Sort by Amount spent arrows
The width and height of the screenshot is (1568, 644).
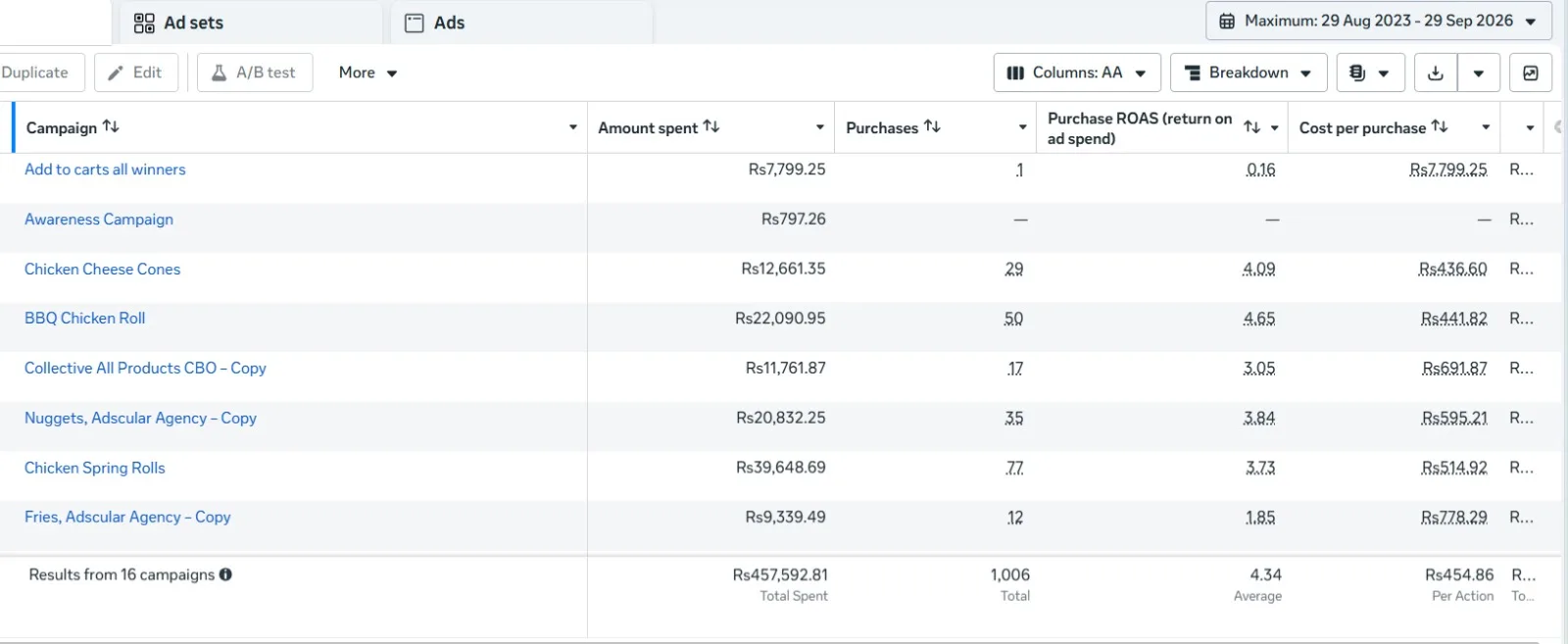pos(711,126)
